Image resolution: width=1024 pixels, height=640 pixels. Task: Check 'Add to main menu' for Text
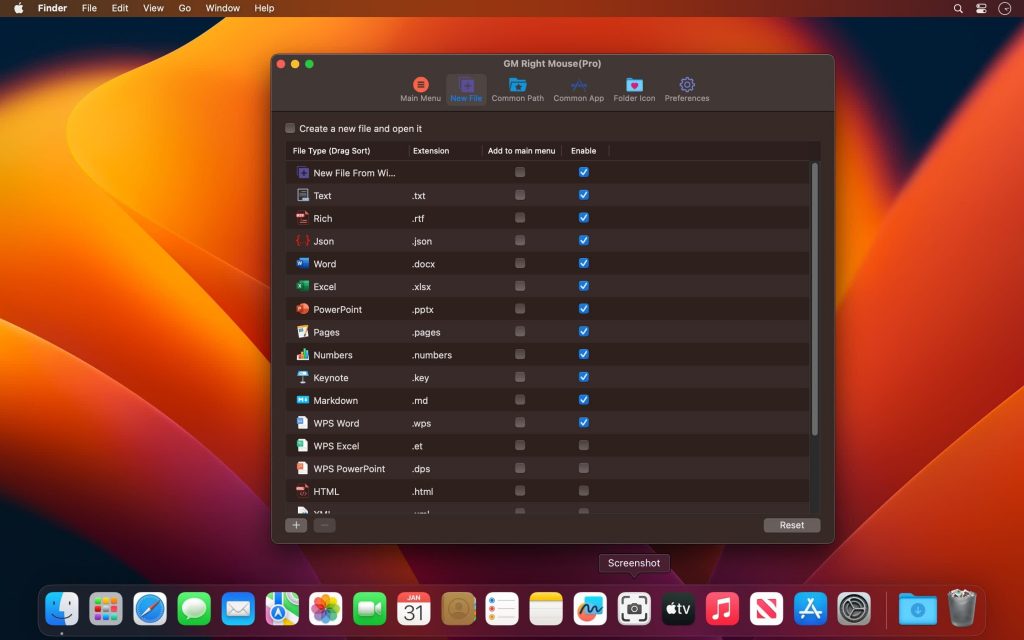520,195
